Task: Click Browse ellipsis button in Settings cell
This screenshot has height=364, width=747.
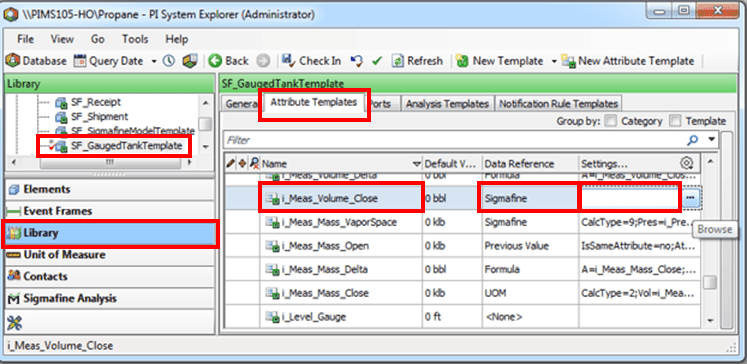Action: [691, 198]
